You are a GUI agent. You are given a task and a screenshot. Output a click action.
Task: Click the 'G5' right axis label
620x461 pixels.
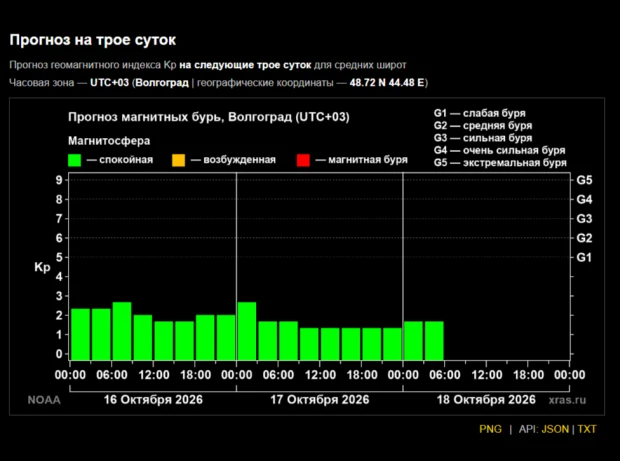tap(584, 180)
